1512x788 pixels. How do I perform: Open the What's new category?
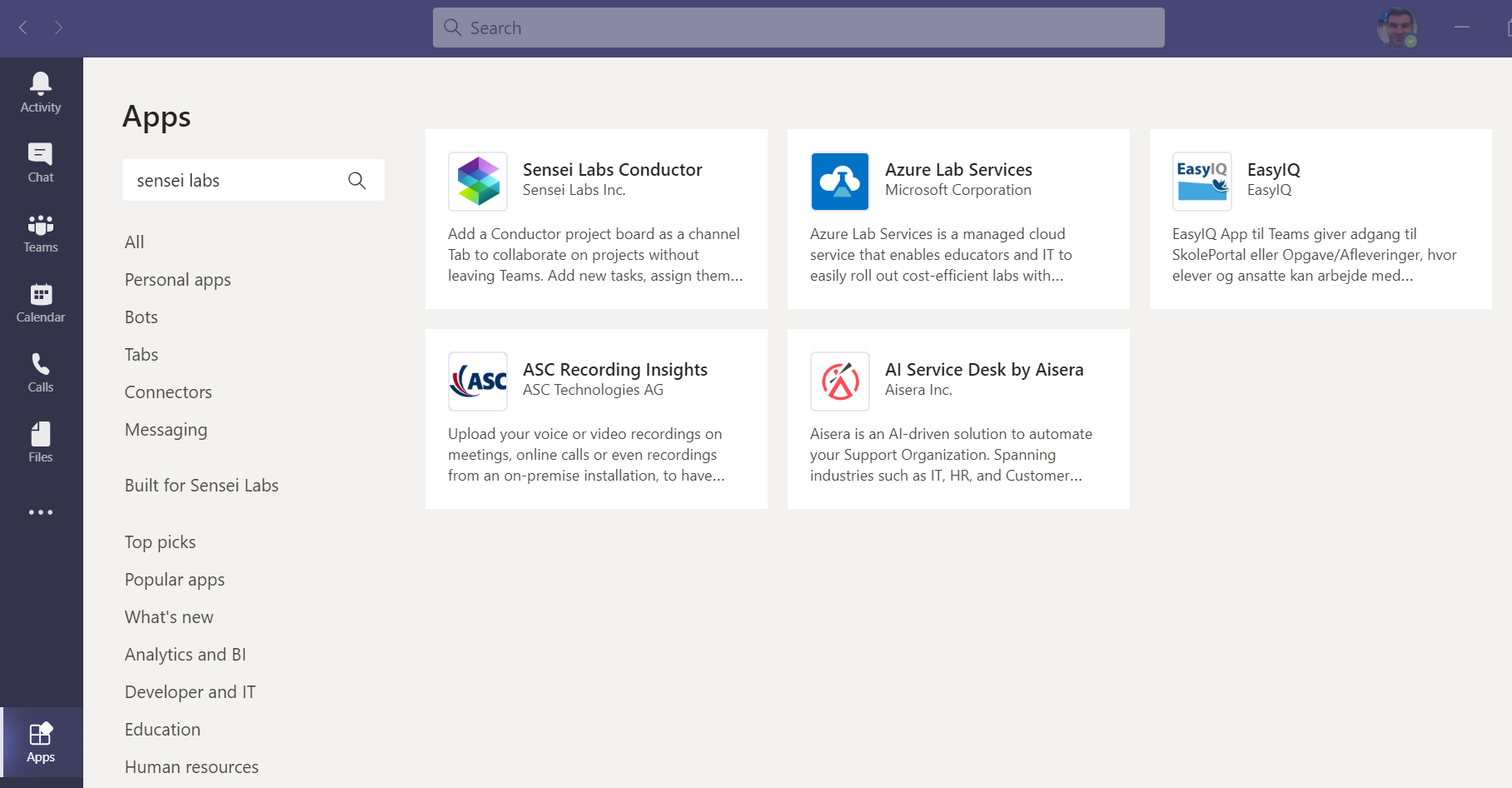click(169, 617)
